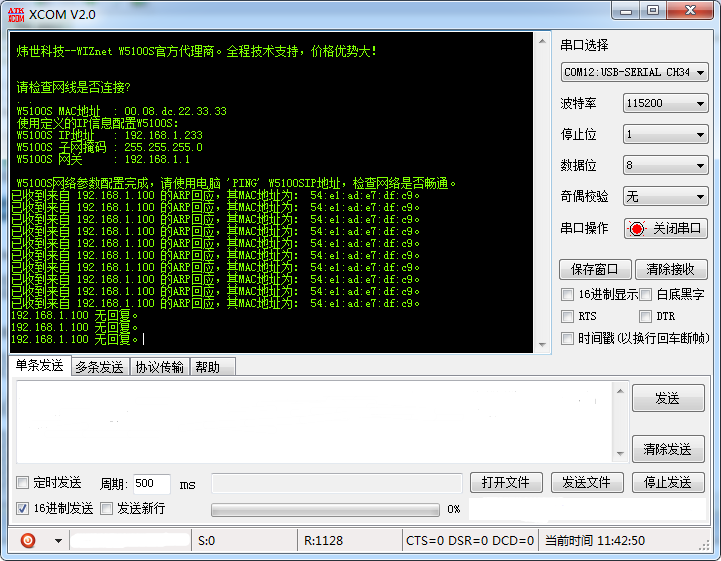Toggle the 白底黑字 checkbox
721x561 pixels.
(646, 294)
